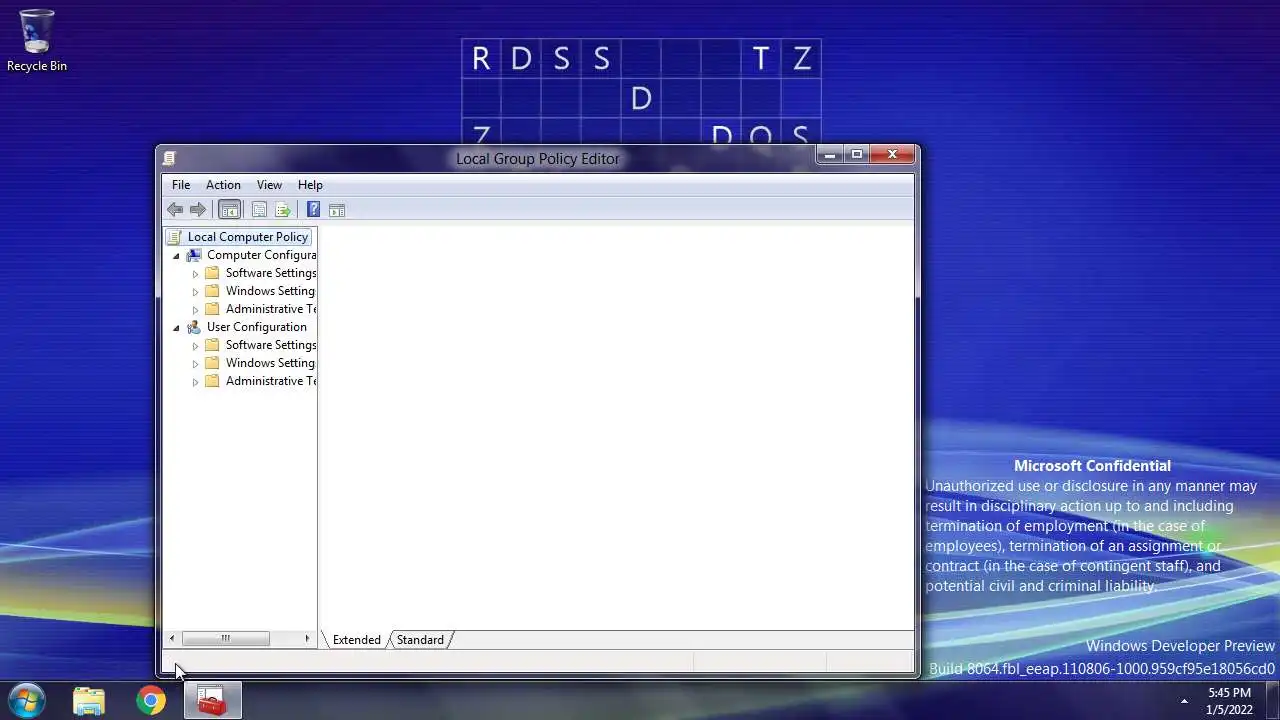The image size is (1280, 720).
Task: Open the View menu
Action: 269,185
